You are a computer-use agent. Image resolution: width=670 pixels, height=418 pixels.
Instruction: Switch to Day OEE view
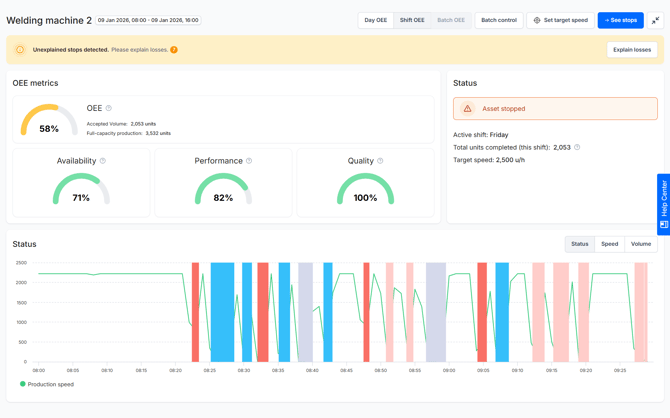(375, 20)
